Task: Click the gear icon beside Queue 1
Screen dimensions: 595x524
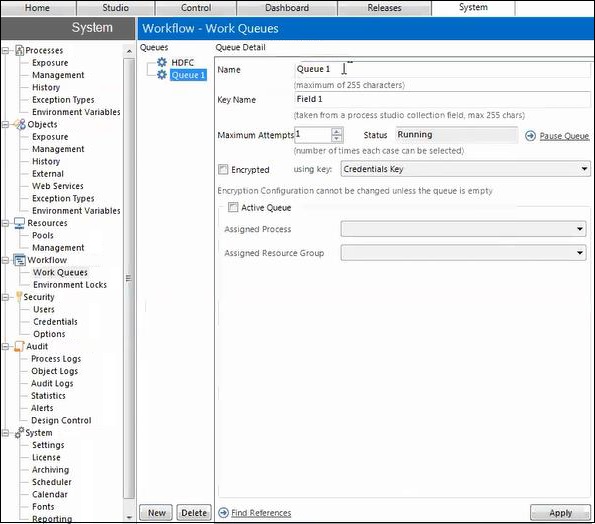Action: coord(162,75)
